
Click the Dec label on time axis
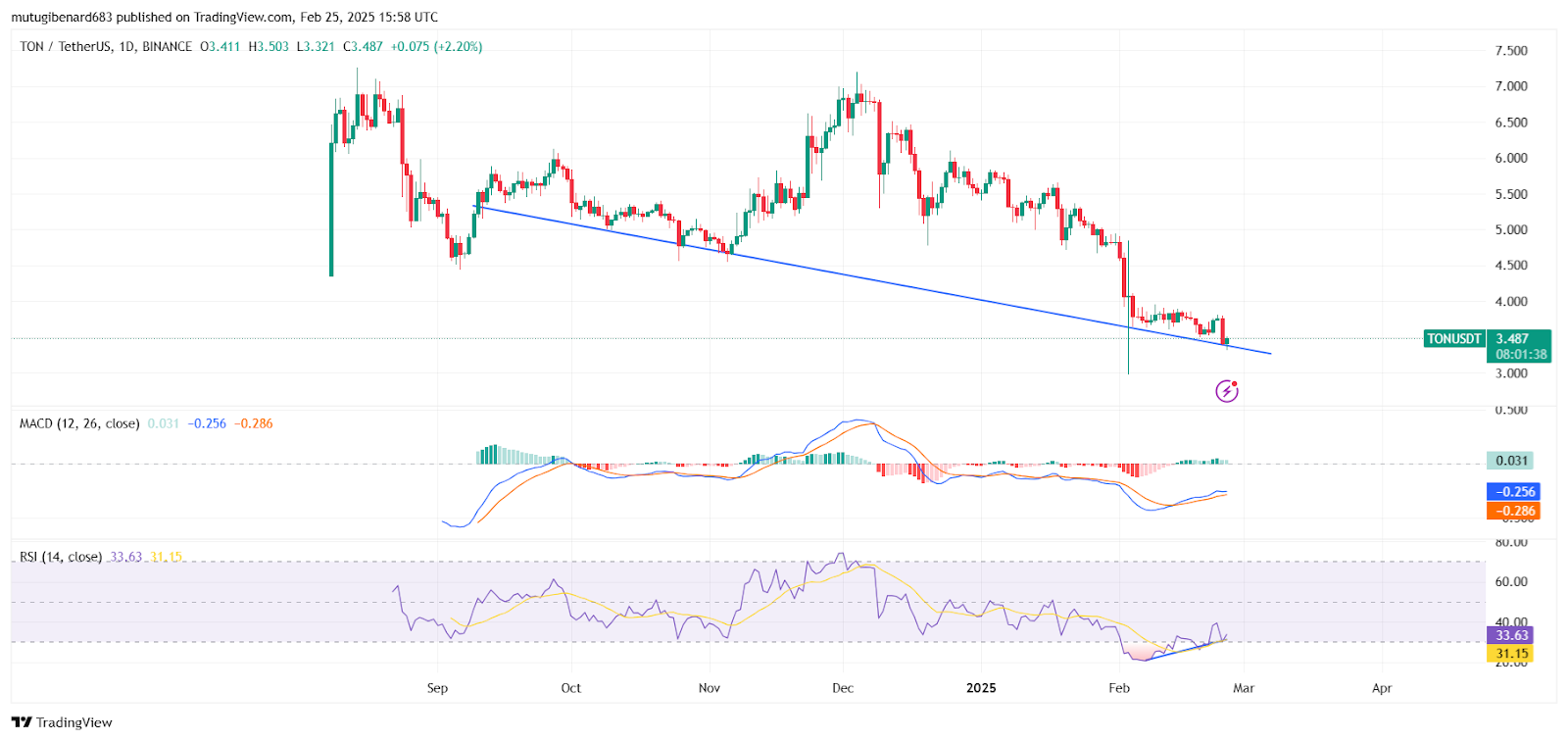pyautogui.click(x=843, y=688)
